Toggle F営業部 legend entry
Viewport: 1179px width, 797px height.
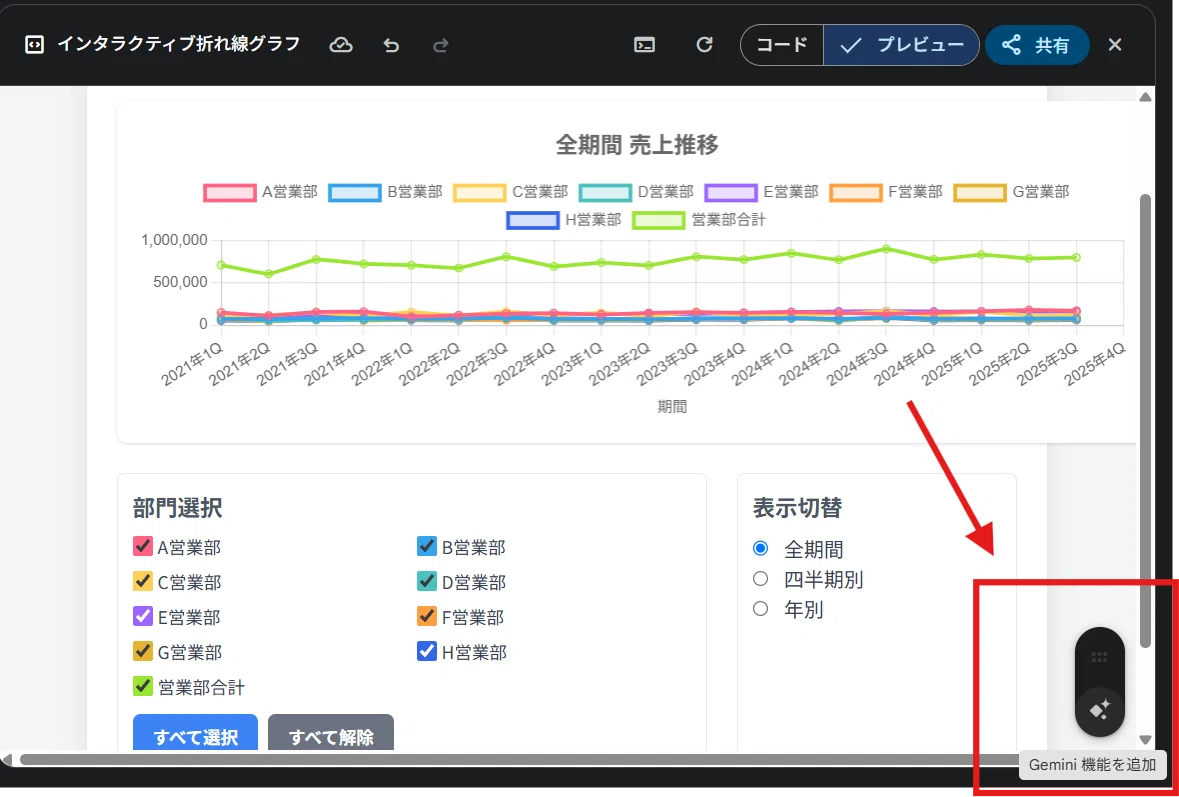(x=887, y=192)
